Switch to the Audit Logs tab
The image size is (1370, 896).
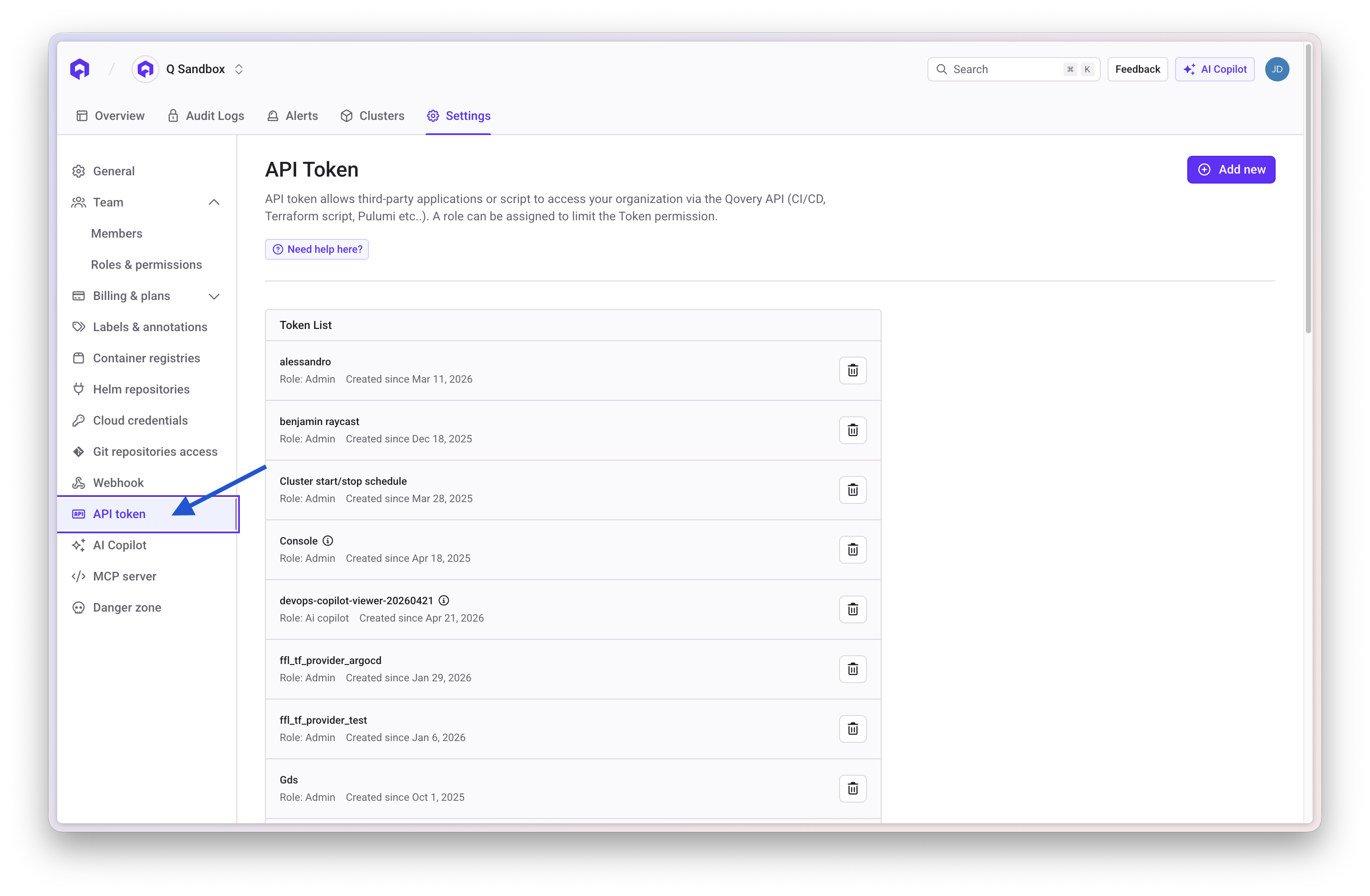point(206,116)
